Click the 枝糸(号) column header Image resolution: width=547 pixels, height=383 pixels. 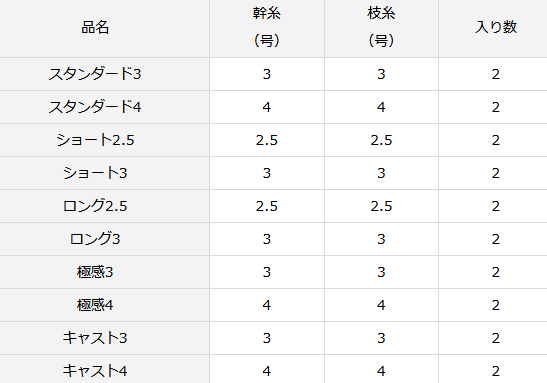(381, 27)
